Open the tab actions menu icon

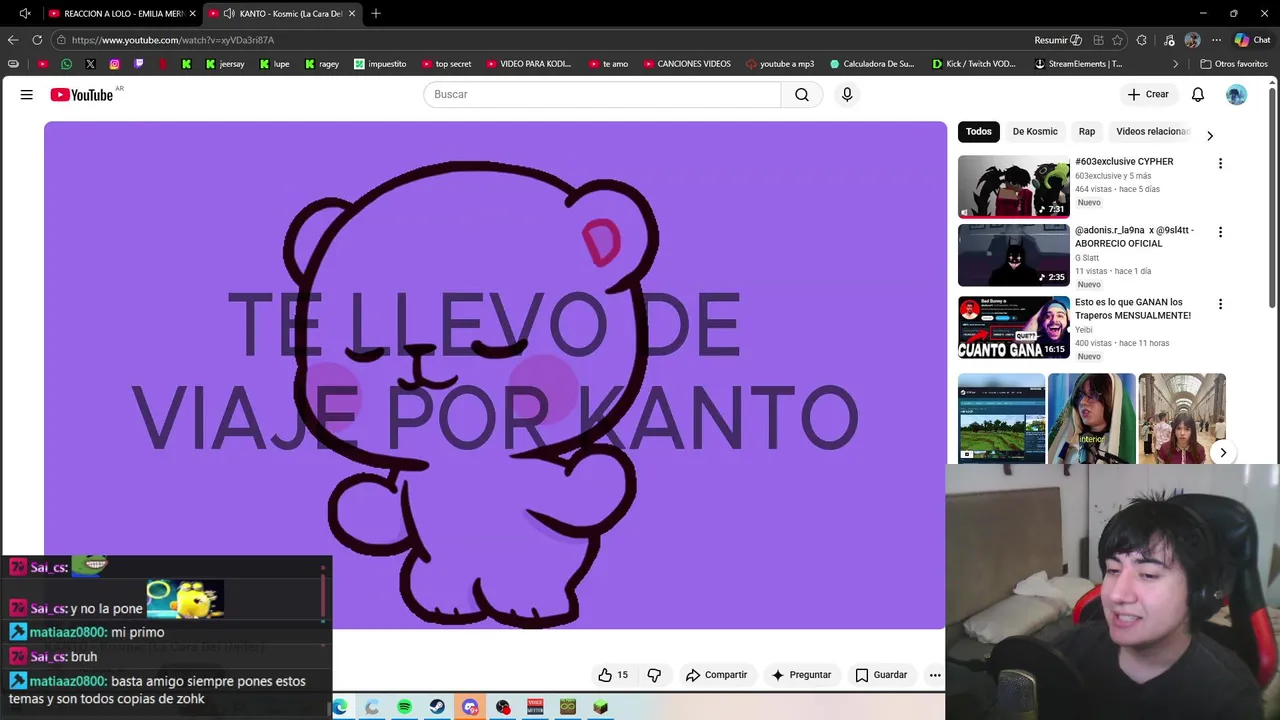click(x=25, y=14)
